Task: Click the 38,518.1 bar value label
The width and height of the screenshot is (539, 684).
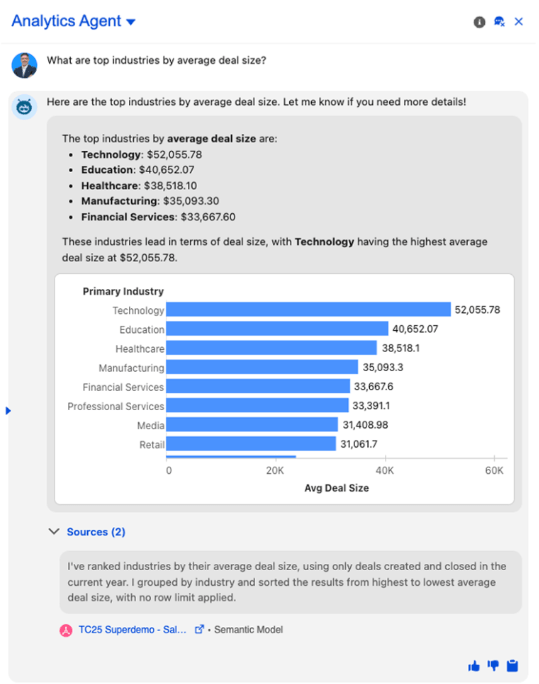Action: click(x=401, y=348)
